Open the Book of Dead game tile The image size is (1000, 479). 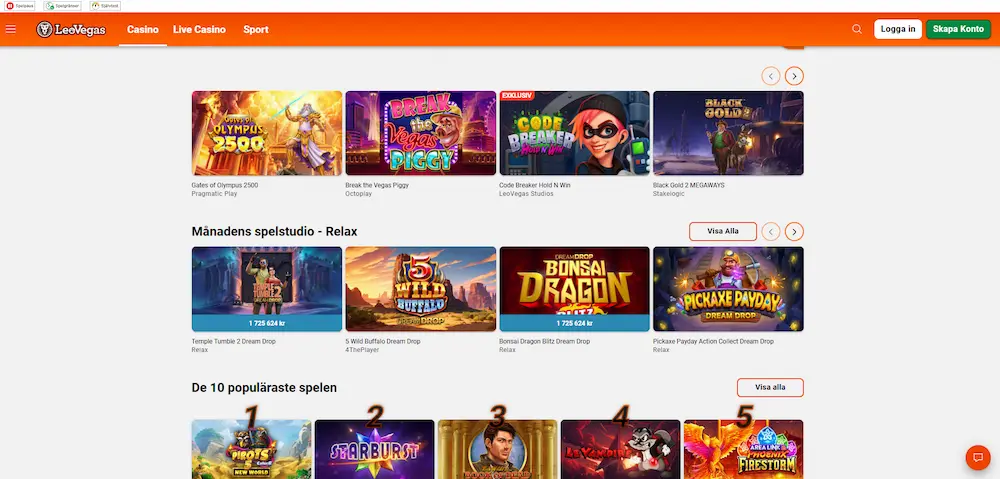point(497,449)
